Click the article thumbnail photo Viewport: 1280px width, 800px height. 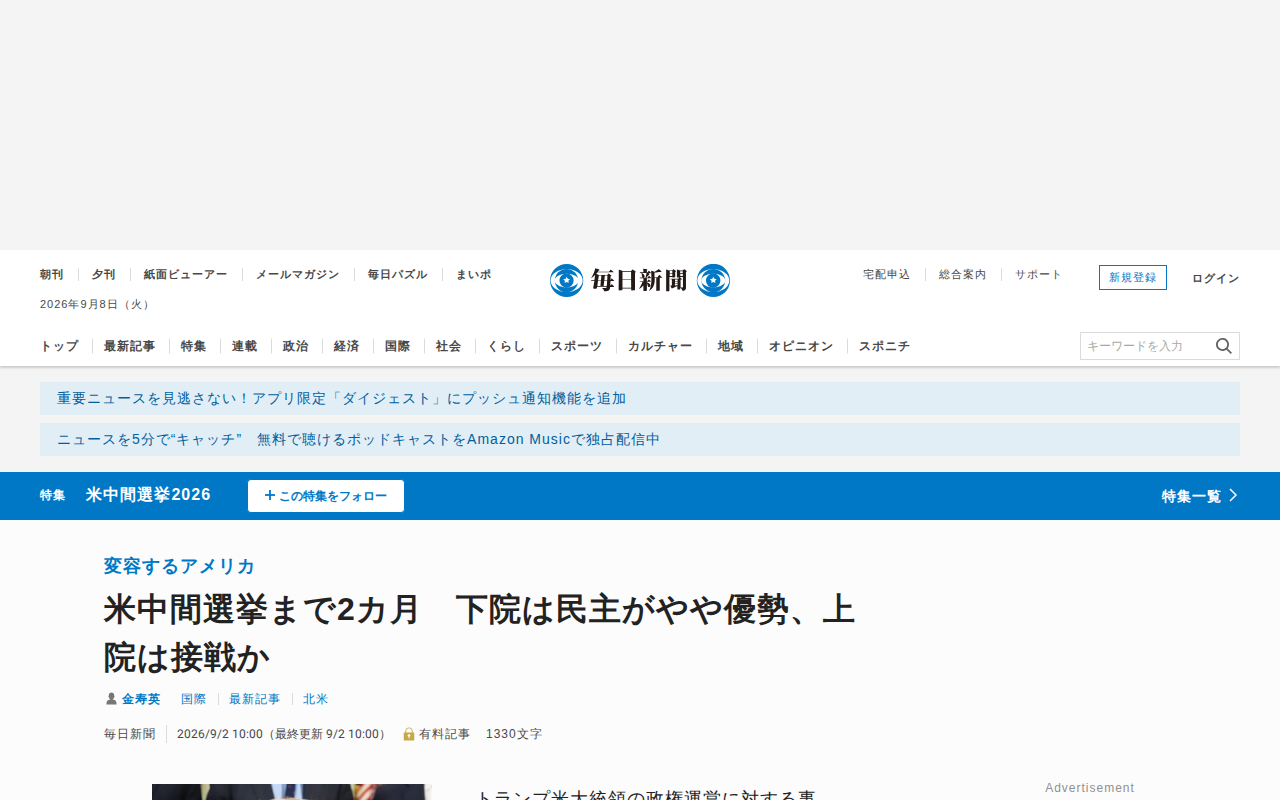click(291, 792)
